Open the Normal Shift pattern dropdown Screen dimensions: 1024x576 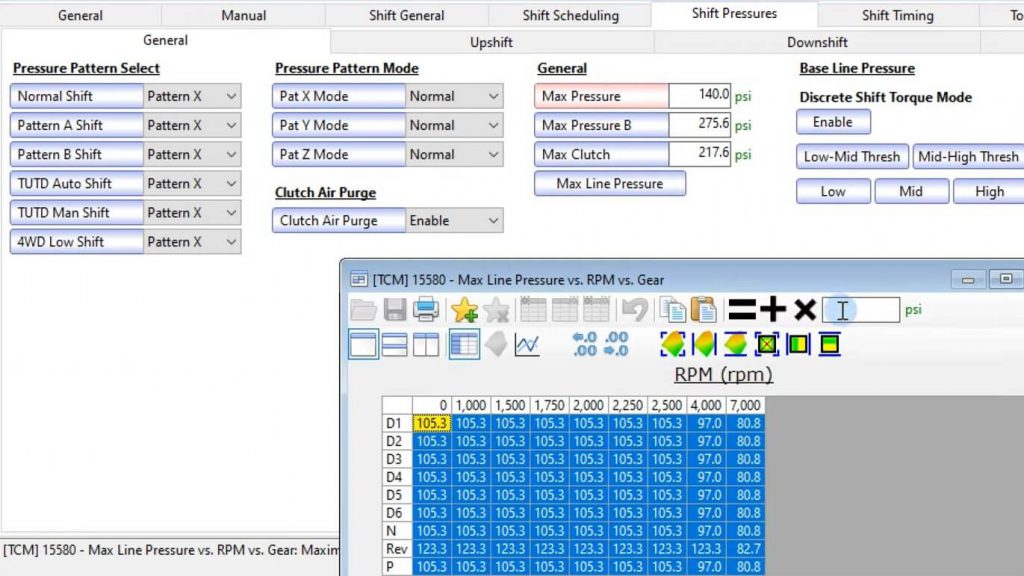[192, 96]
